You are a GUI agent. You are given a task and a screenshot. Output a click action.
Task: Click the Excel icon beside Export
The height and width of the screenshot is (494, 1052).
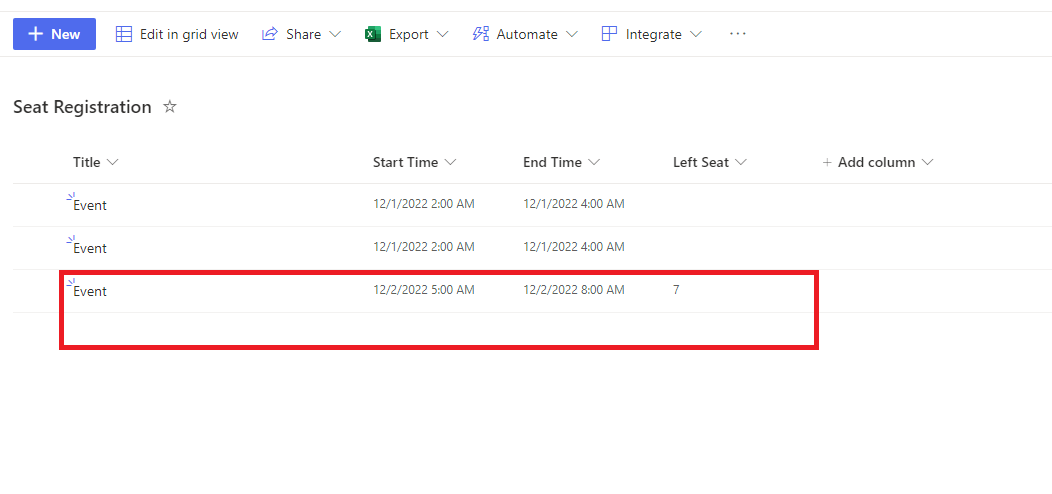[x=373, y=34]
